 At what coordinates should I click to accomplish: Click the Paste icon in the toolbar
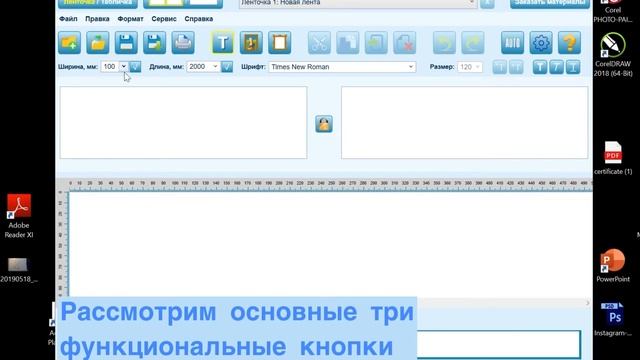pyautogui.click(x=376, y=42)
